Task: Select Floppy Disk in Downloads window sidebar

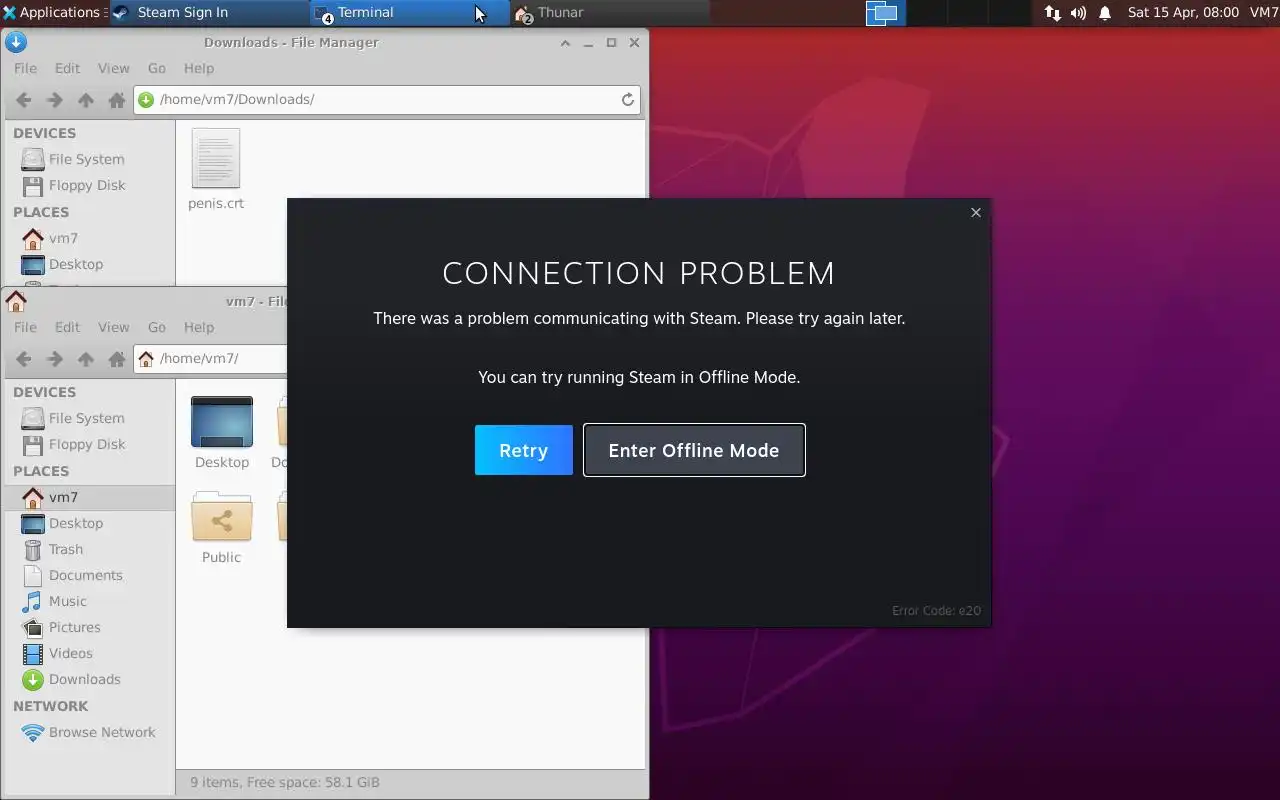Action: pyautogui.click(x=87, y=185)
